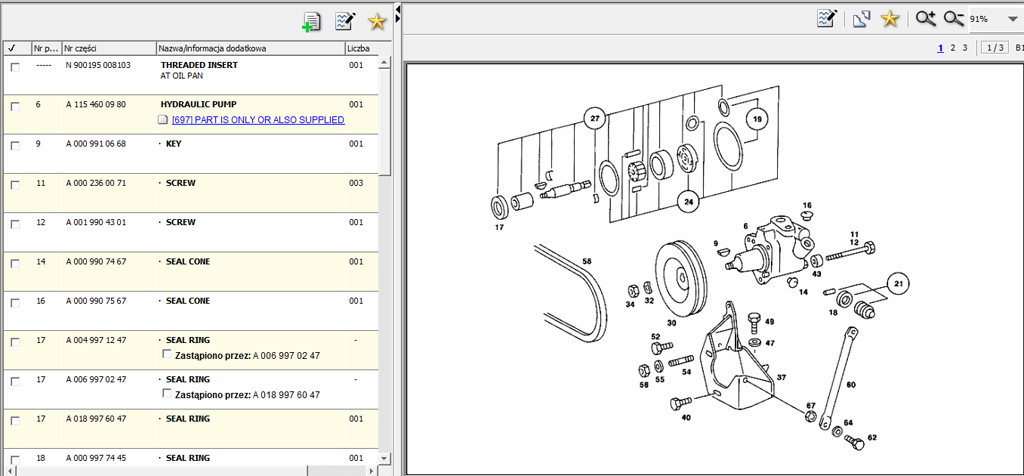Open the 91% zoom level dropdown

1012,19
